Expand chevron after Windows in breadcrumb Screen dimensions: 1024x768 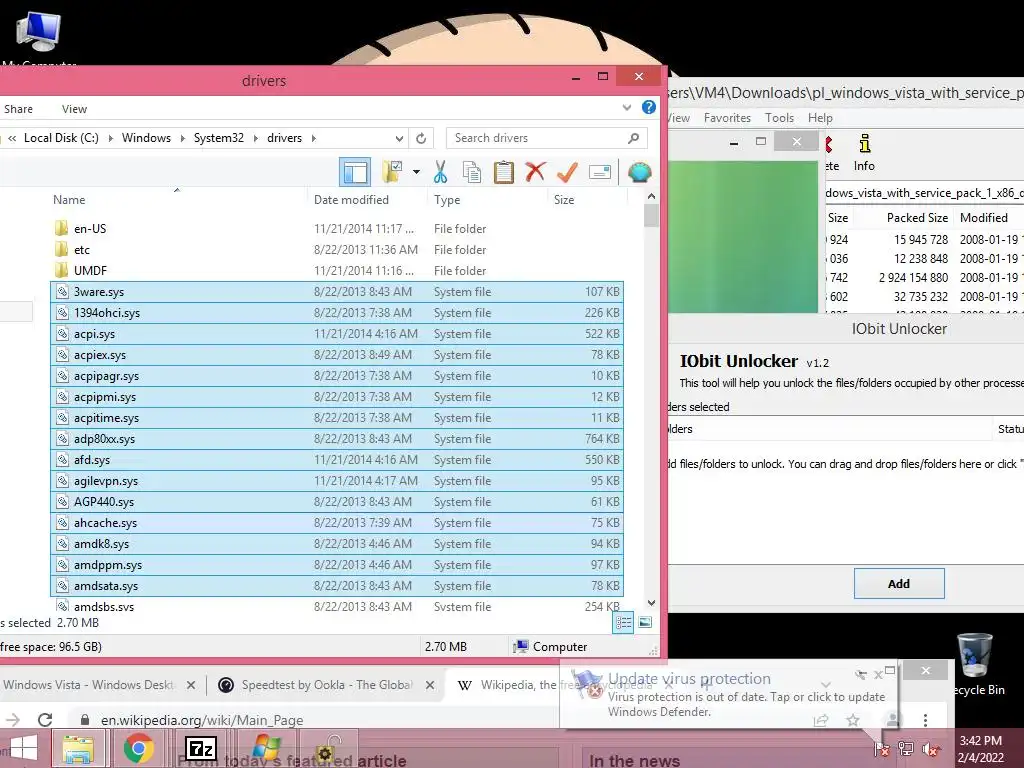(182, 138)
